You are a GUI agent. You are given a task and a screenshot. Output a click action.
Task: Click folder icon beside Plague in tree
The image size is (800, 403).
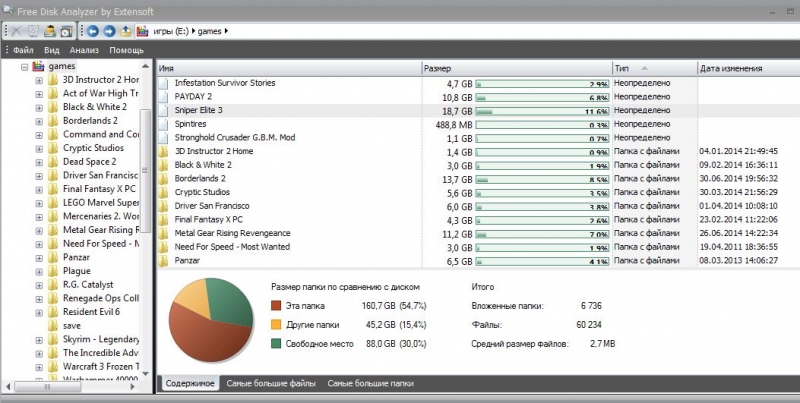pos(53,271)
